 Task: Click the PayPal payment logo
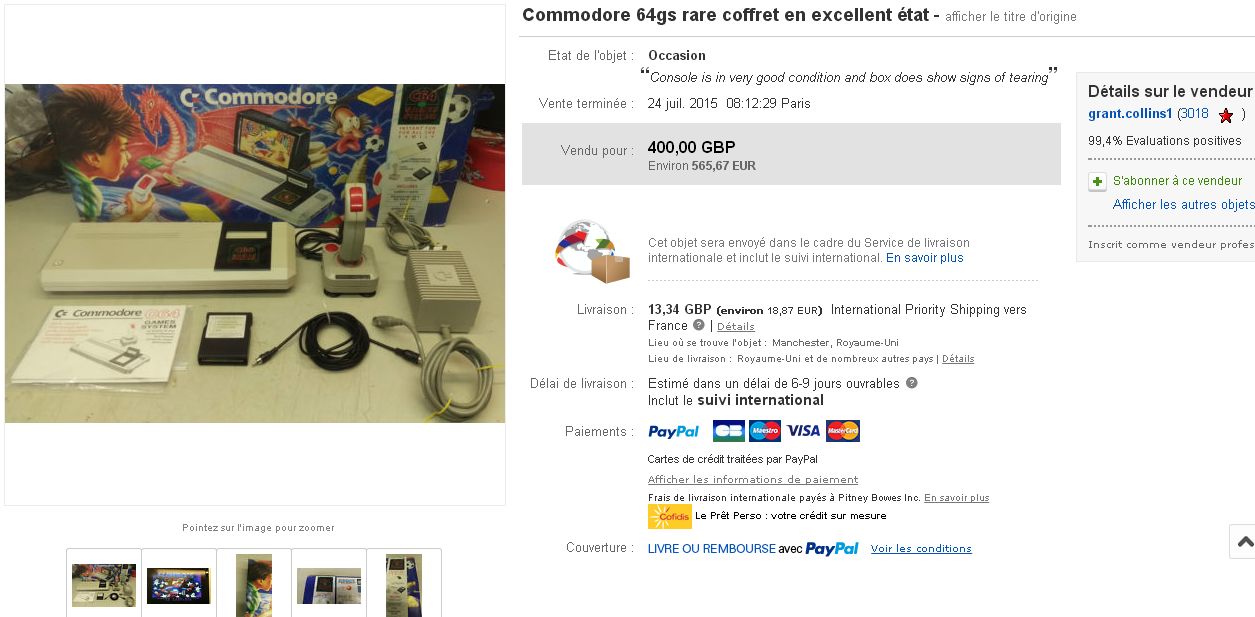click(674, 432)
